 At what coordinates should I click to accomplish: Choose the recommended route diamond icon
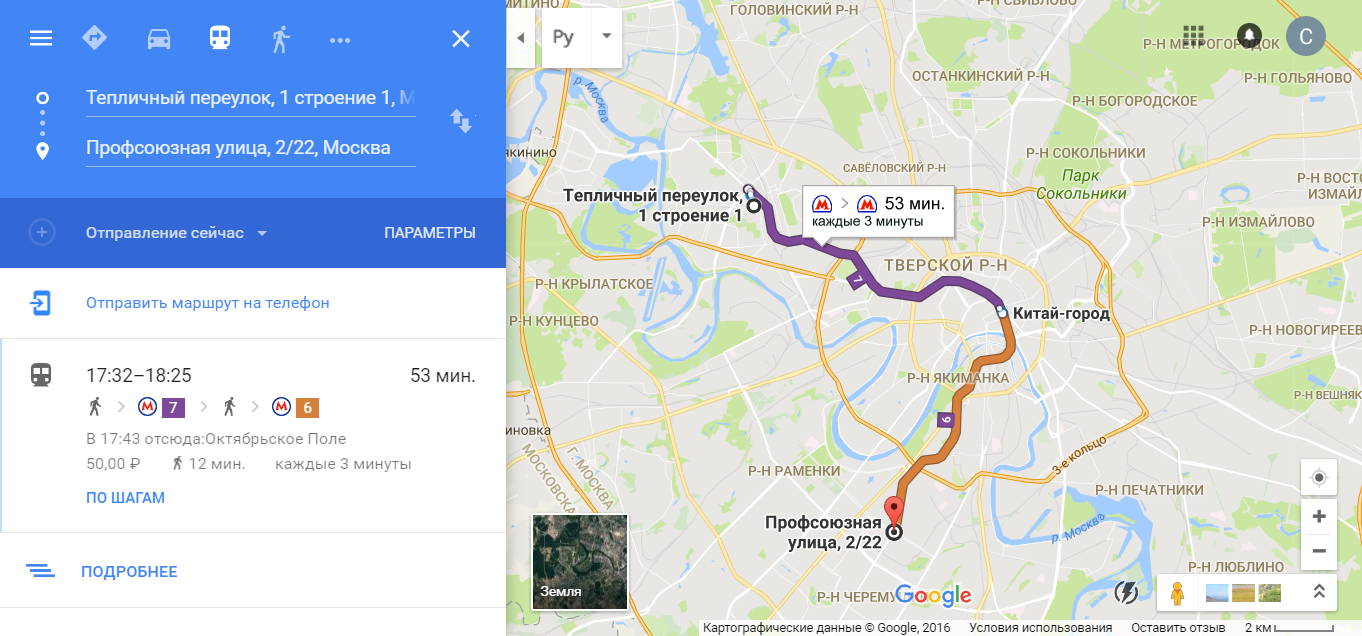click(x=95, y=38)
